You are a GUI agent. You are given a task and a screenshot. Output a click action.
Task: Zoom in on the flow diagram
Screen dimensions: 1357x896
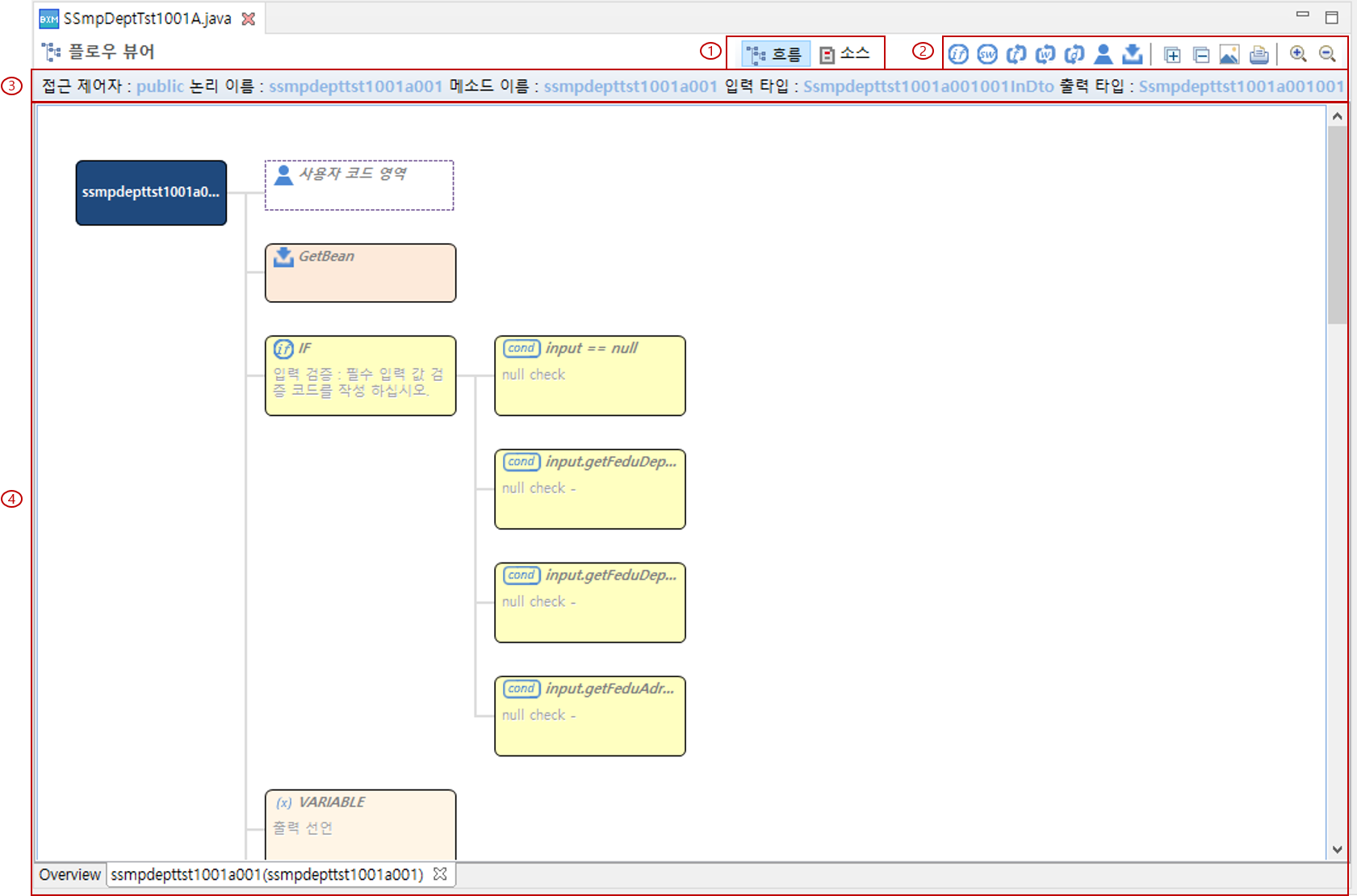point(1298,54)
